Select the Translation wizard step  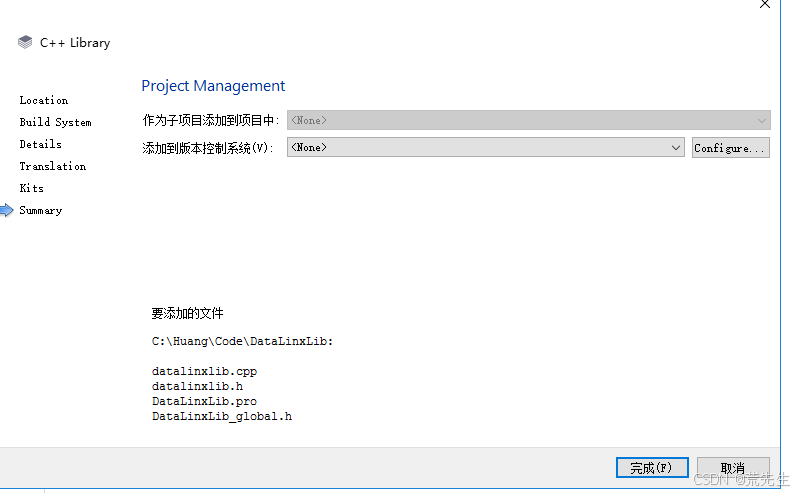(53, 166)
